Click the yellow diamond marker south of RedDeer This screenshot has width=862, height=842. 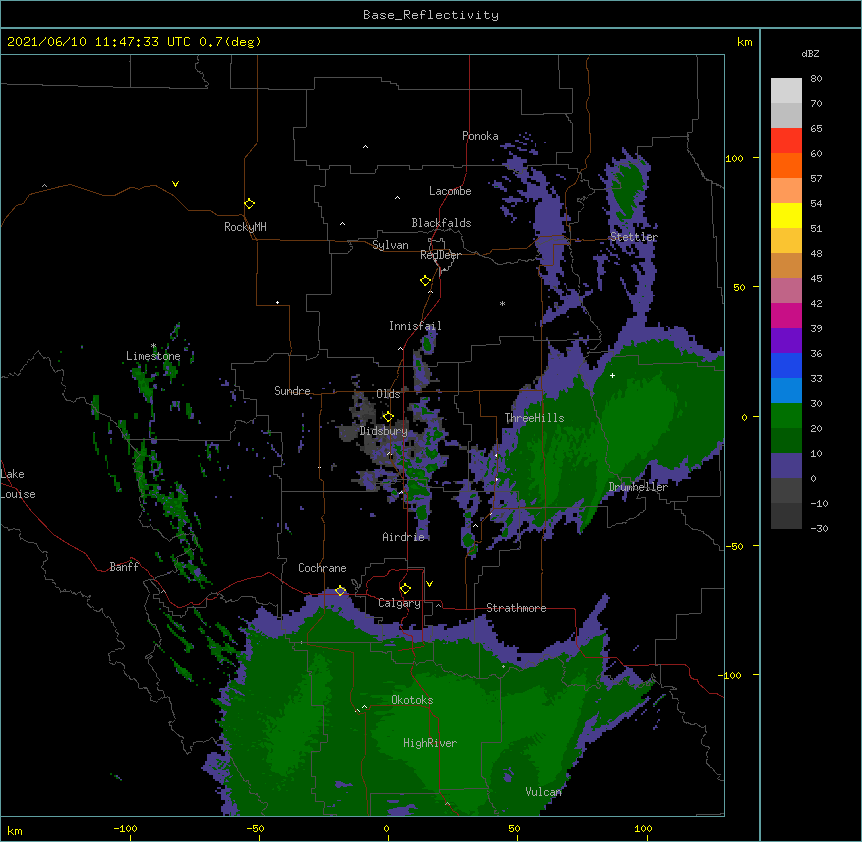(x=425, y=281)
